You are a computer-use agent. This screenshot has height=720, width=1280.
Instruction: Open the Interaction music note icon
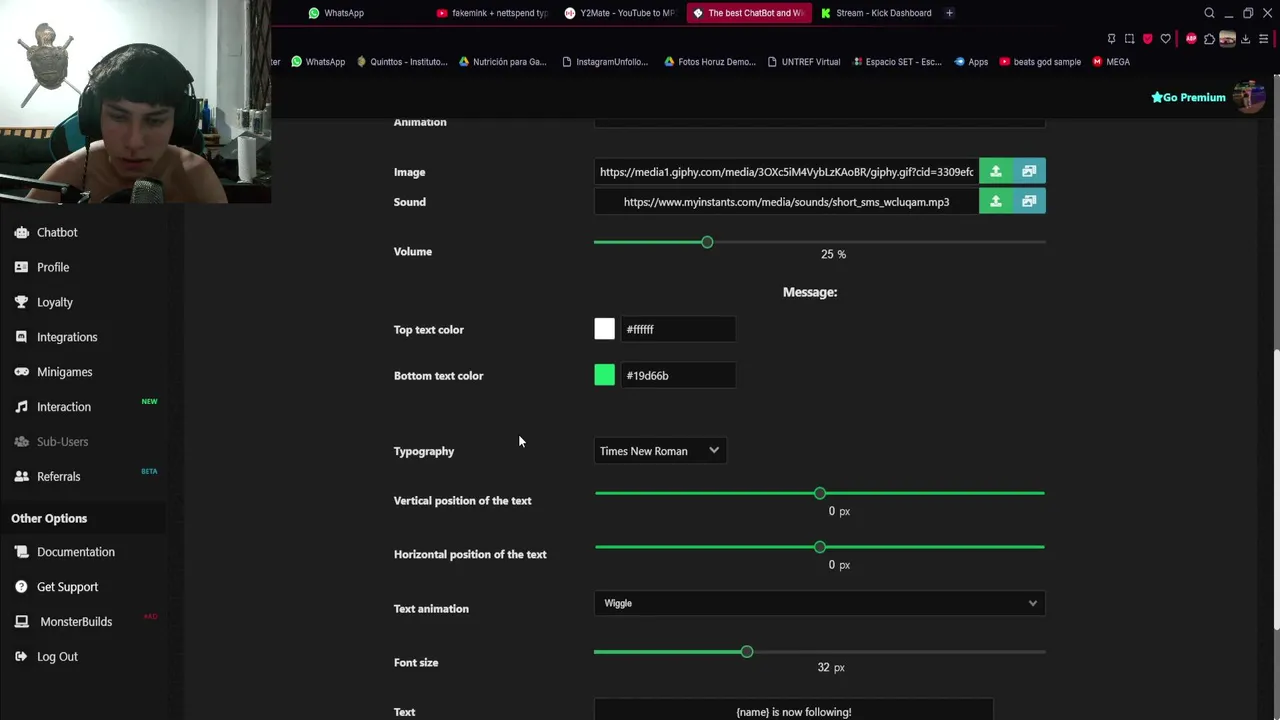(21, 407)
